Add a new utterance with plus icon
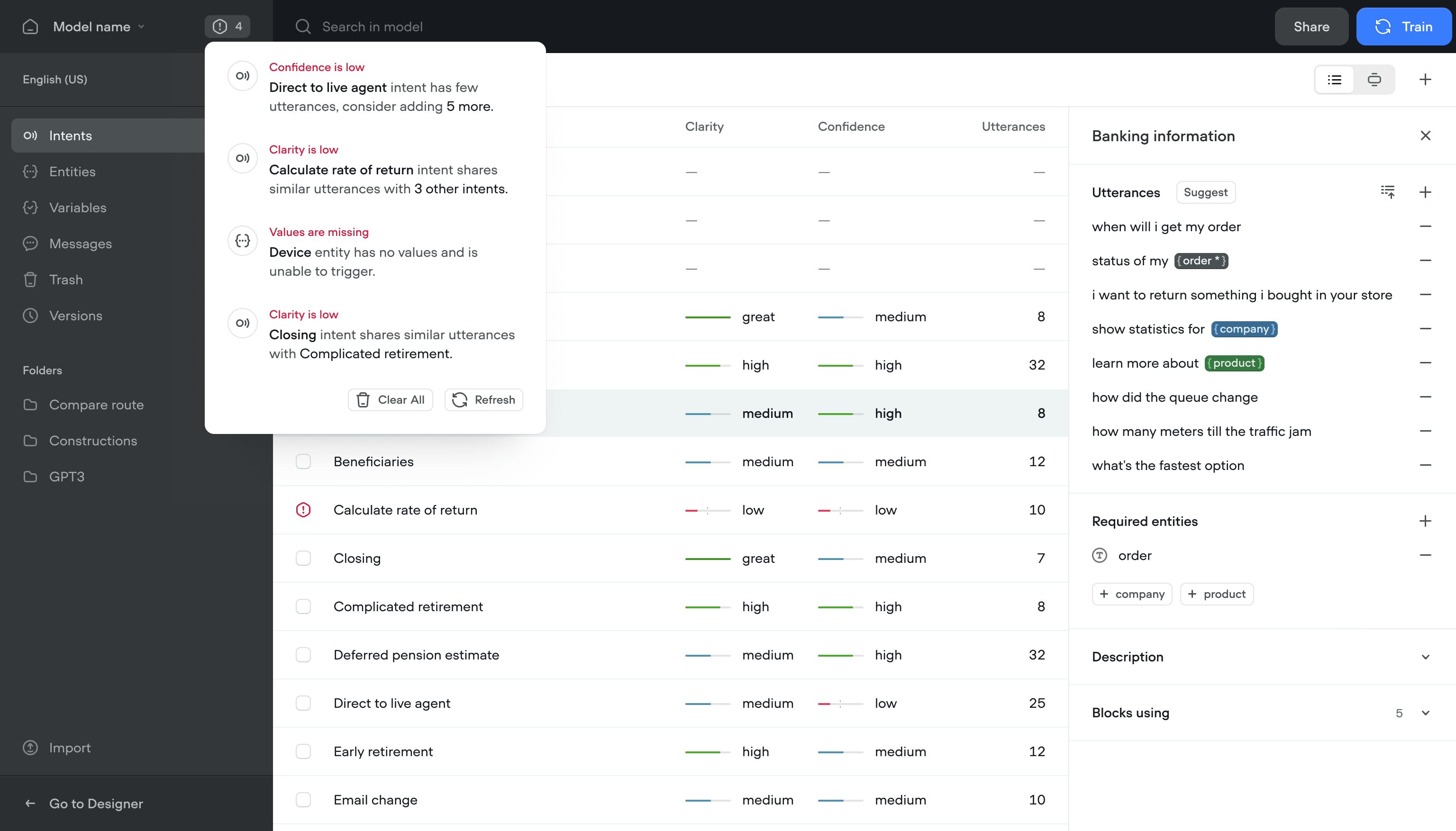Viewport: 1456px width, 831px height. (1425, 192)
